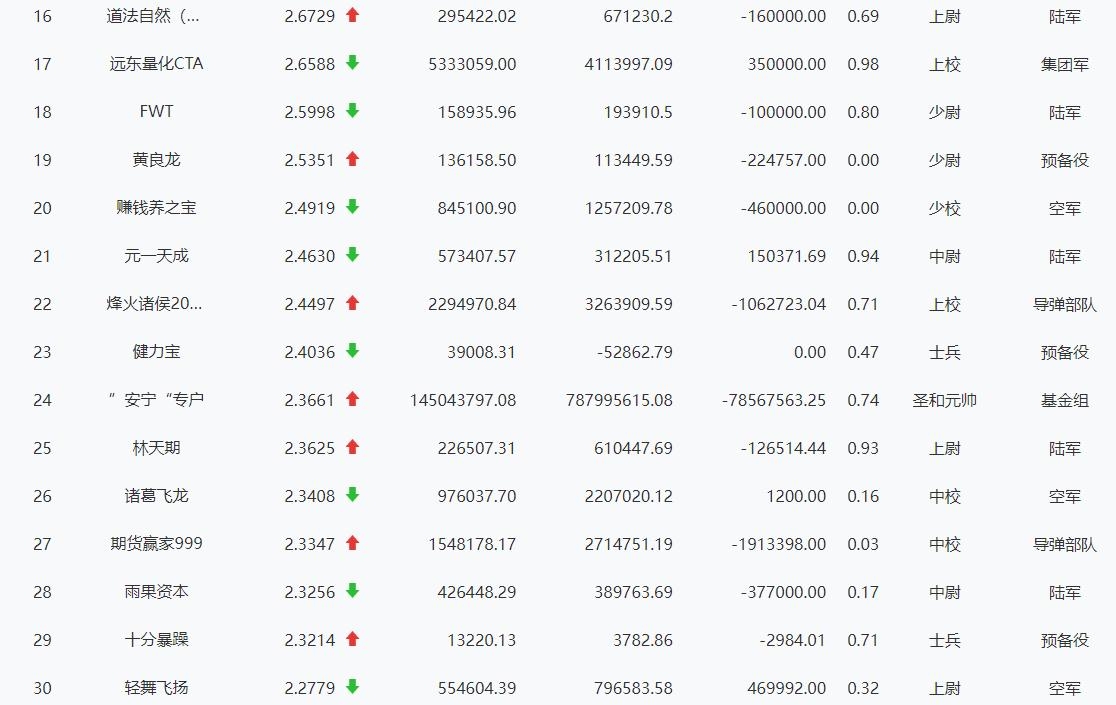Open the "安宁"专户 account entry
Screen dimensions: 1116x705
click(156, 400)
